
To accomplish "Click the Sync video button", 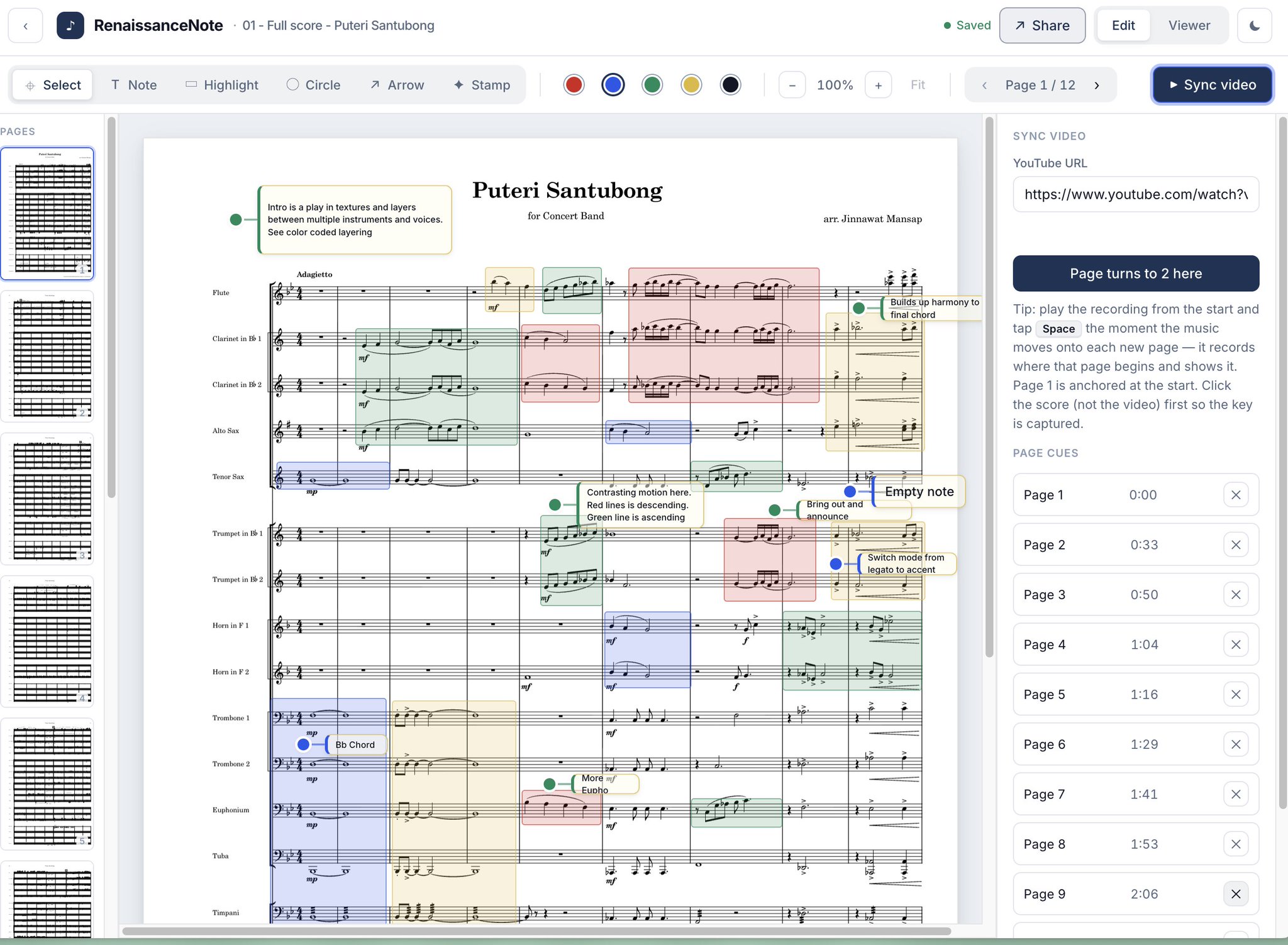I will pyautogui.click(x=1213, y=85).
